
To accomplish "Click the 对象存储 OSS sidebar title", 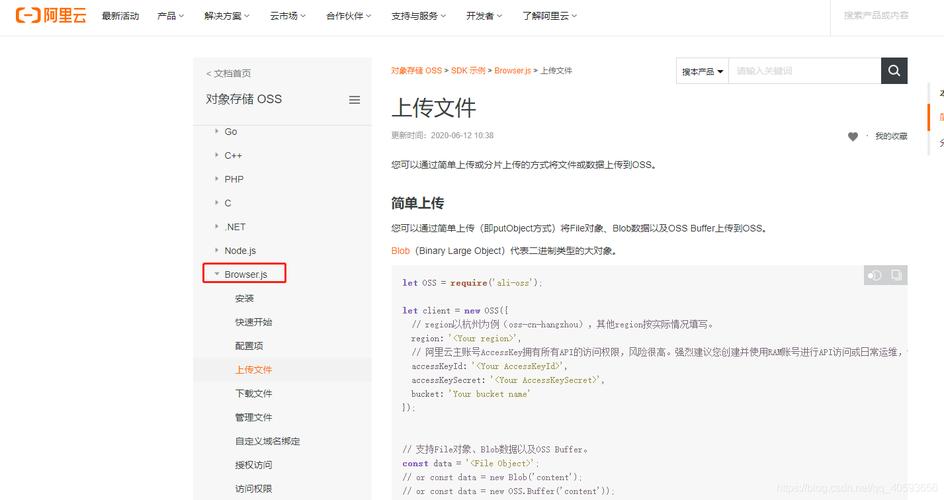I will [243, 99].
